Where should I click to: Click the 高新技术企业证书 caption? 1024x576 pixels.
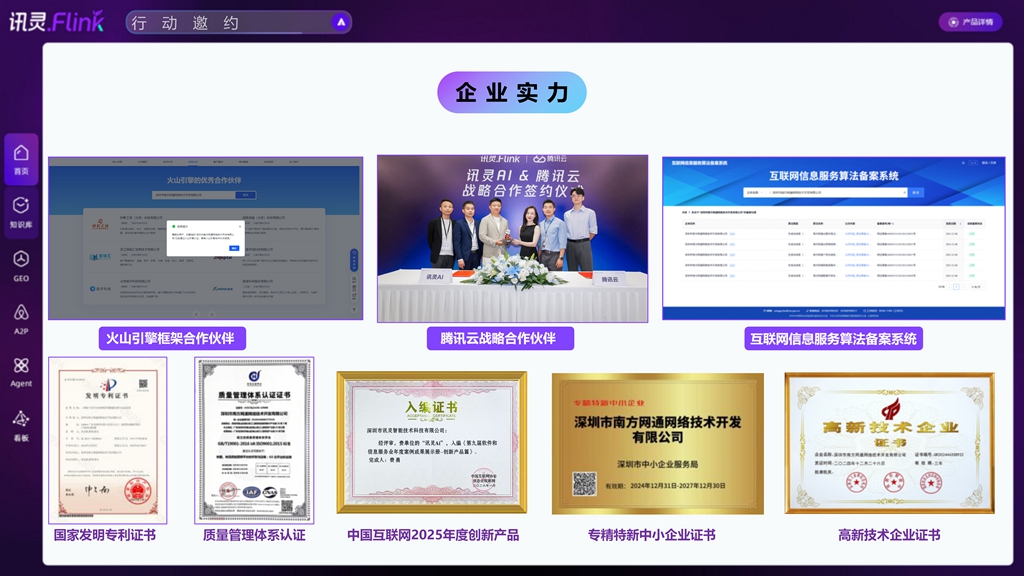[x=889, y=535]
